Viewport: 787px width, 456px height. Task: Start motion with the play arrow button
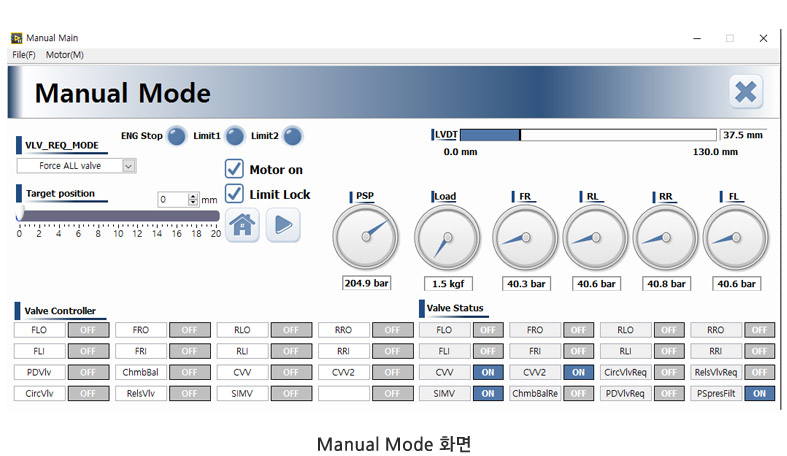click(x=283, y=225)
